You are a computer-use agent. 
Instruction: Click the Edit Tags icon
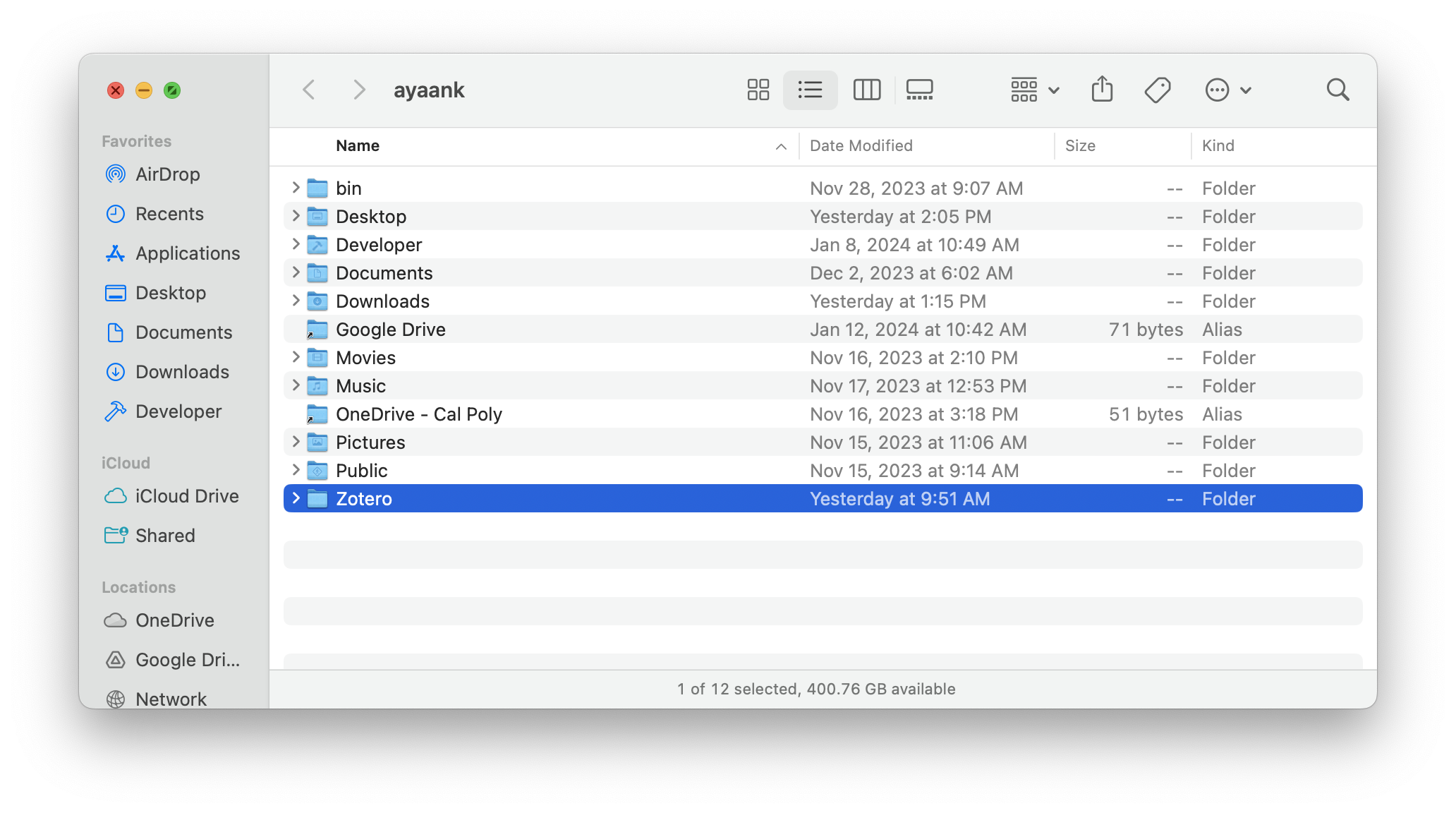1157,90
